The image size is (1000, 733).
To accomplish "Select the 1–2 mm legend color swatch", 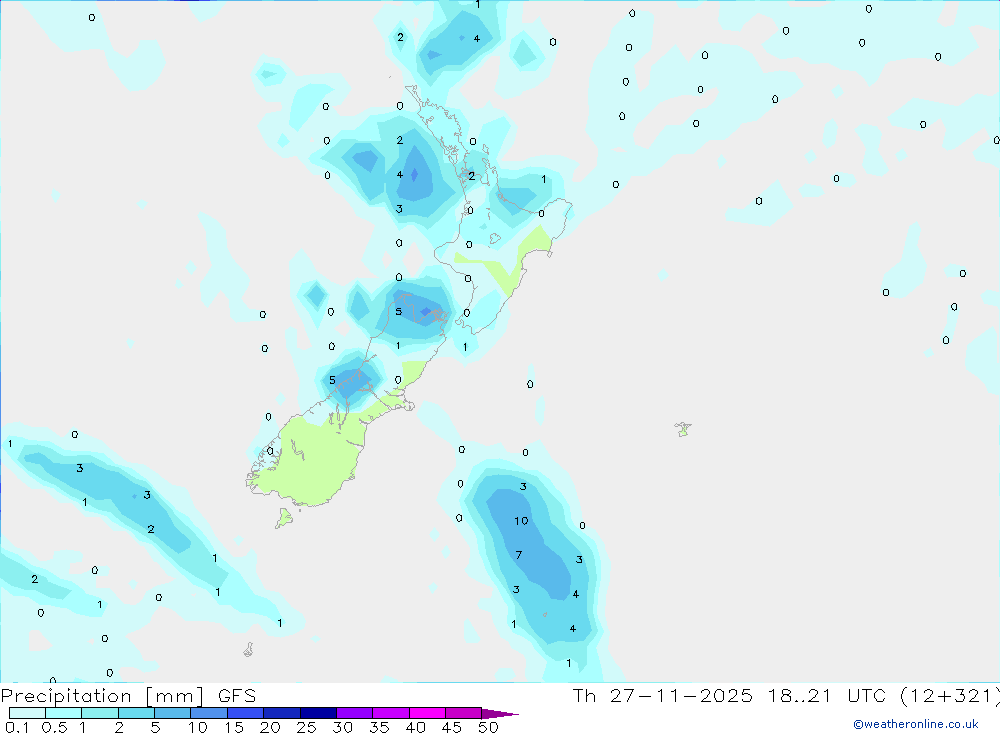I will 100,713.
